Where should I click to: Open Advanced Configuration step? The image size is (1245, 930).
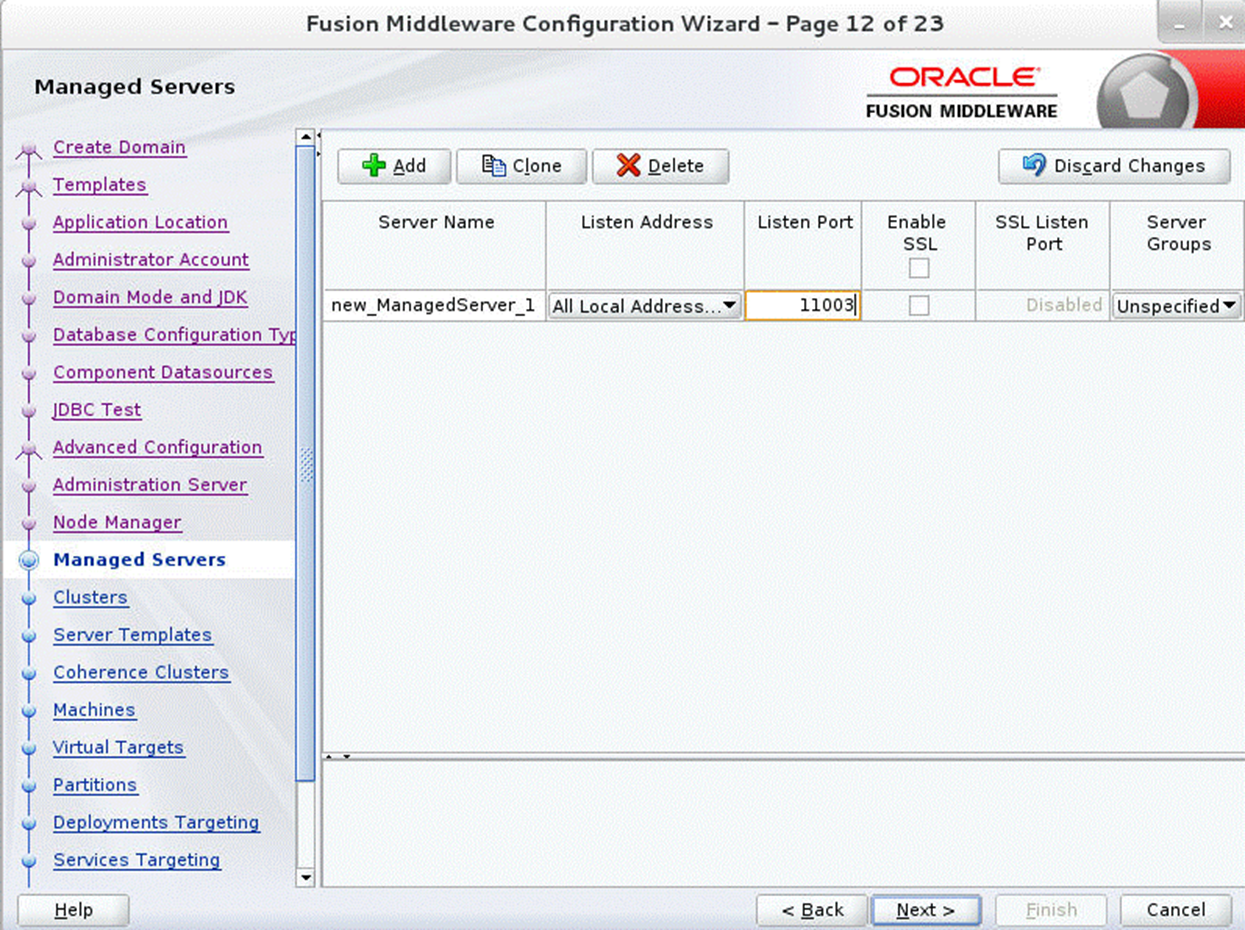point(158,447)
